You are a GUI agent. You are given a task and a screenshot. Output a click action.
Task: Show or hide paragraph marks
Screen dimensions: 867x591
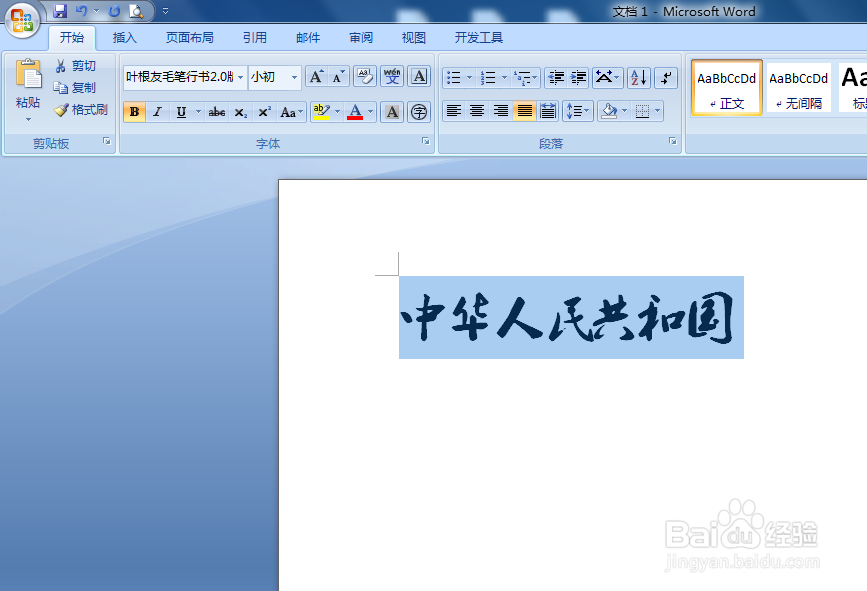point(666,77)
